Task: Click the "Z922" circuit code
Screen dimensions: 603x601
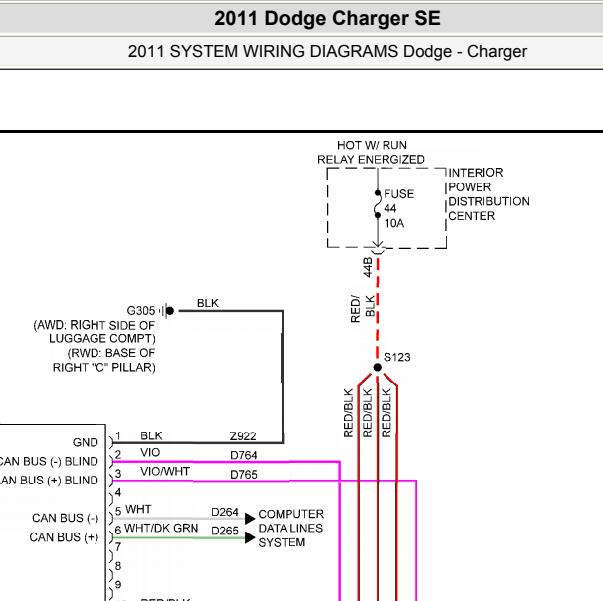Action: pos(243,436)
